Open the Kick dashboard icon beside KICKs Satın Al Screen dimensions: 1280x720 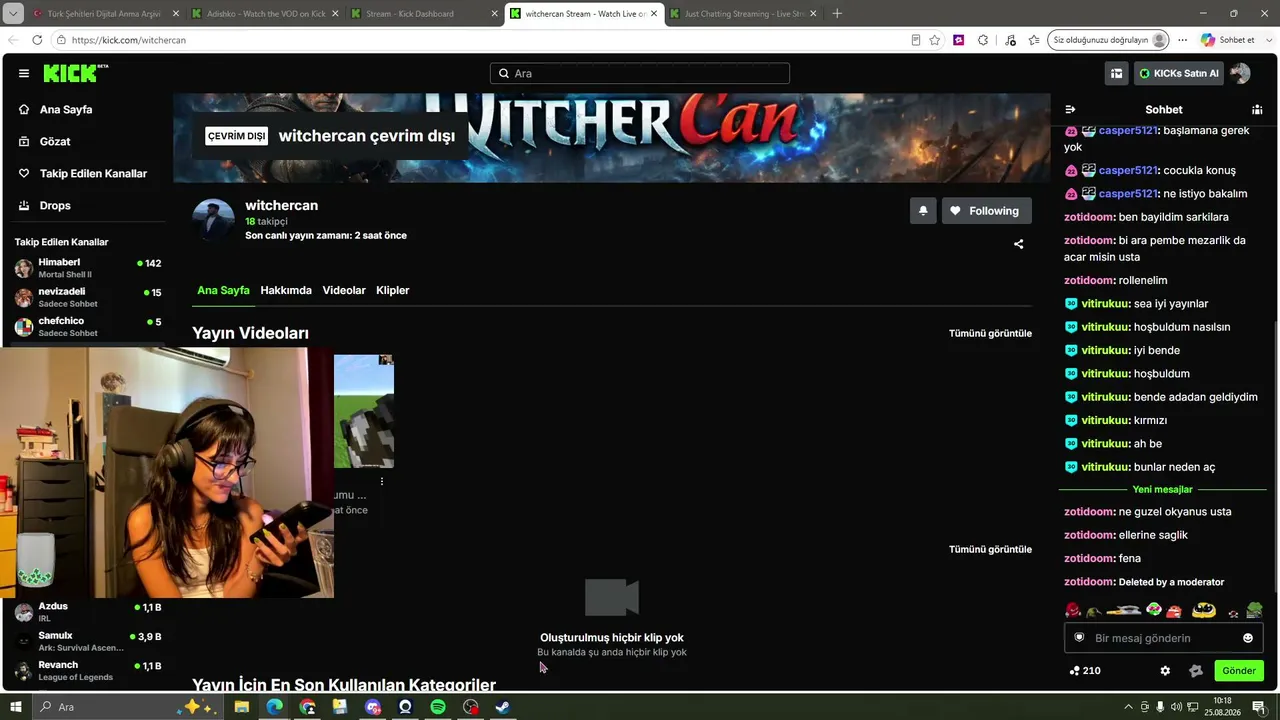1117,73
